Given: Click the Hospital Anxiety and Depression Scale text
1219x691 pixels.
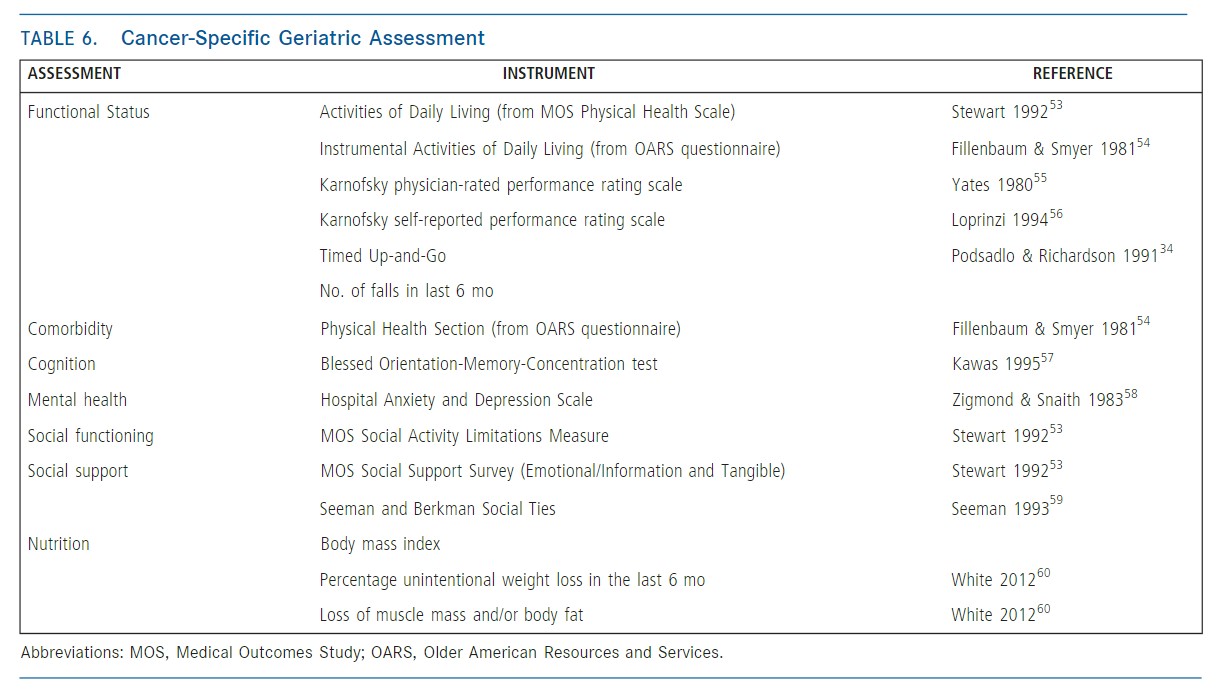Looking at the screenshot, I should click(x=456, y=400).
